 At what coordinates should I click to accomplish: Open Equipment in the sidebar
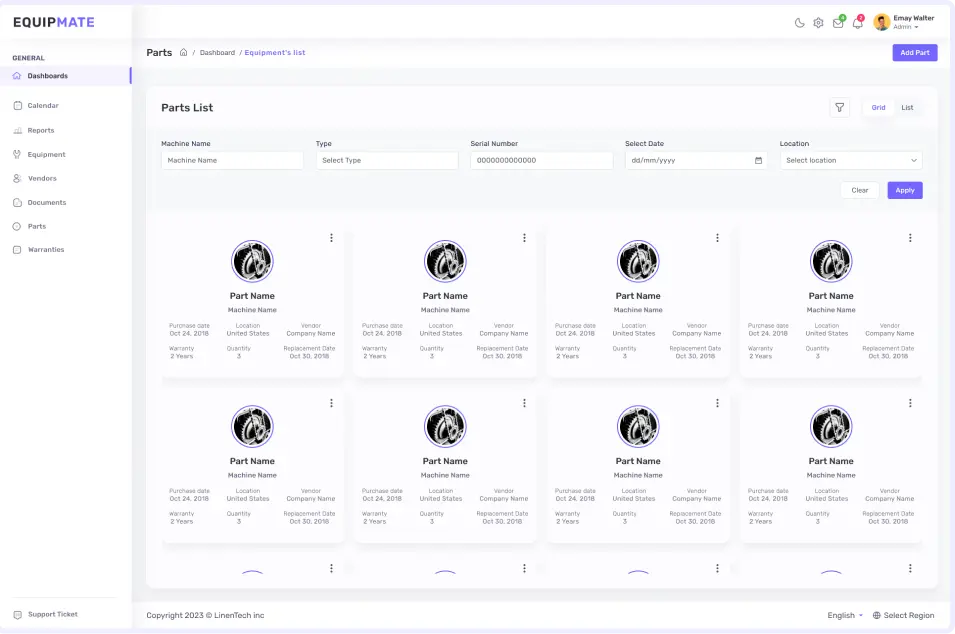[46, 154]
